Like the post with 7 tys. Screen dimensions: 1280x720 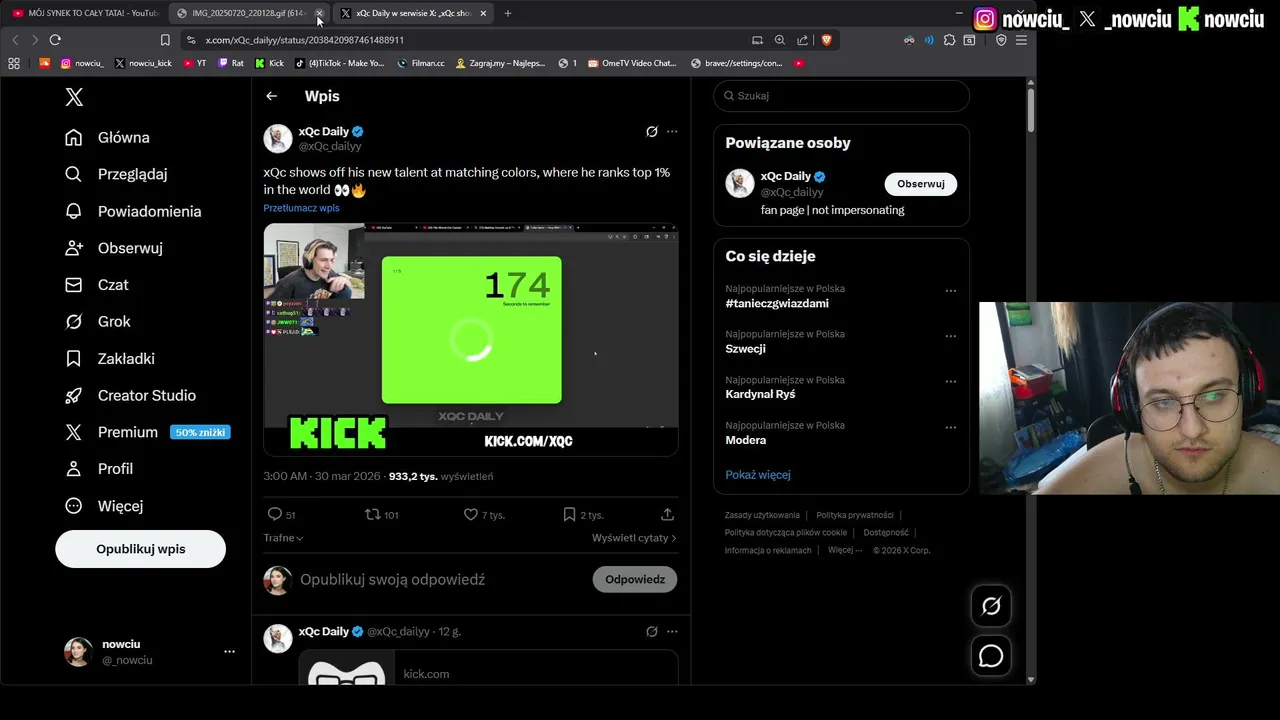[x=483, y=514]
